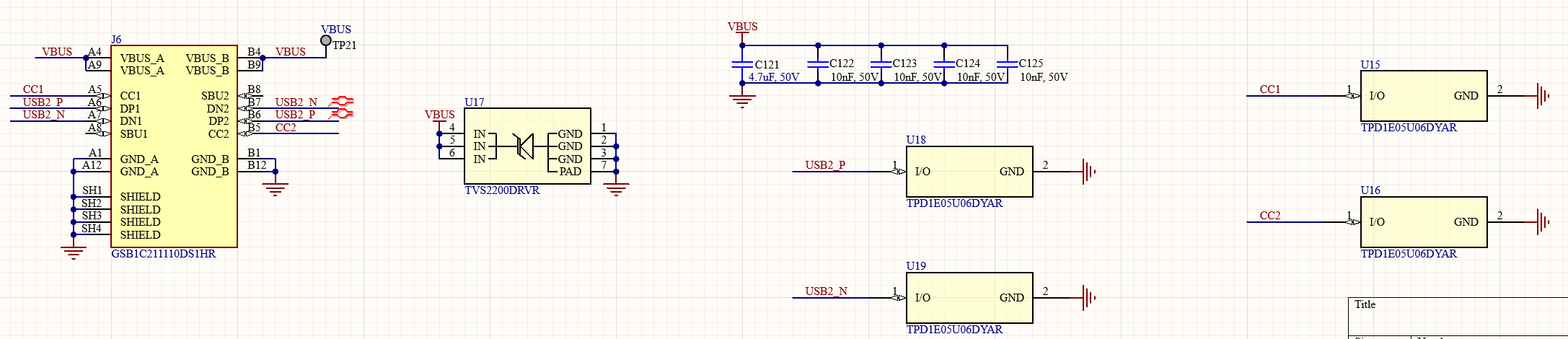Click the TVS diode symbol inside U17
The height and width of the screenshot is (339, 1568).
524,146
